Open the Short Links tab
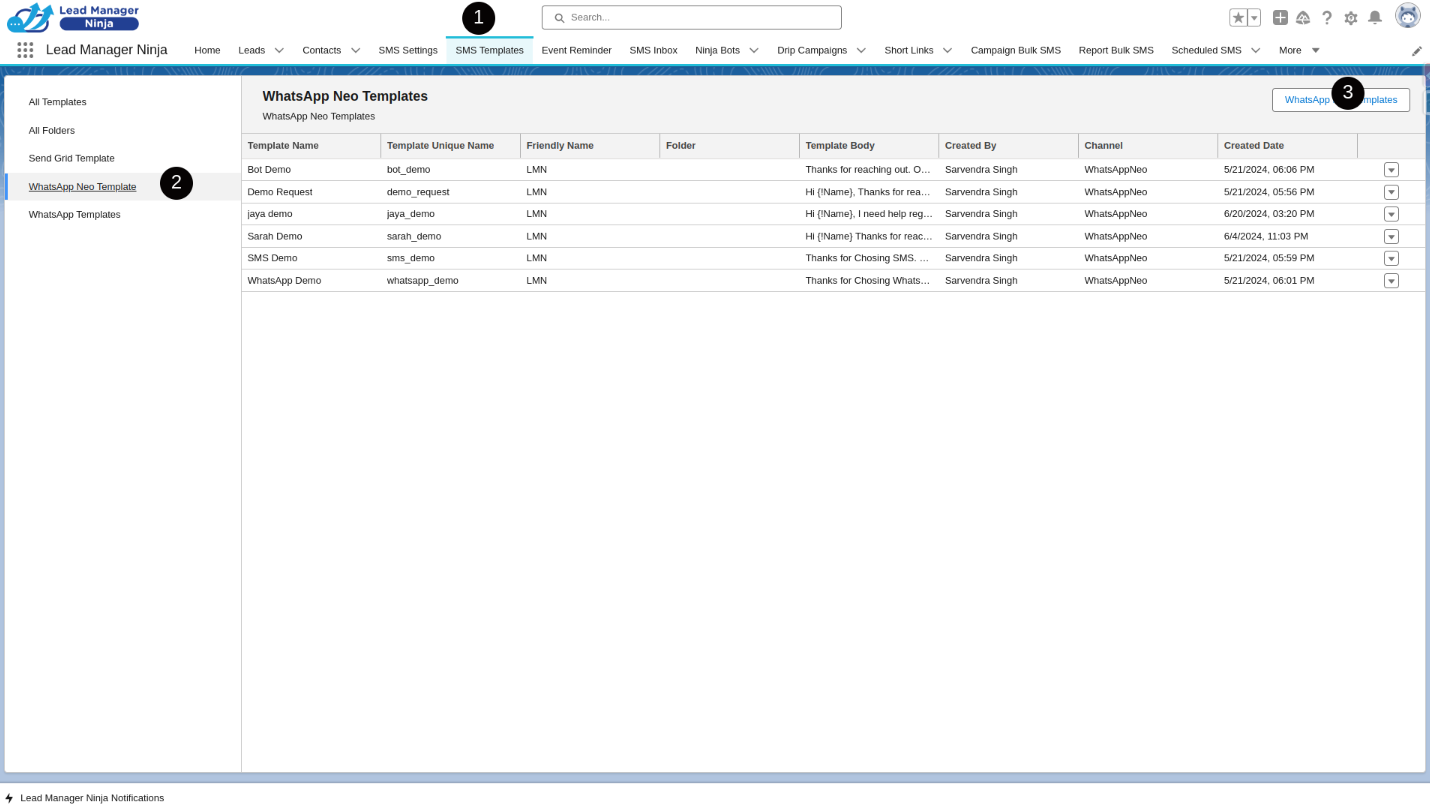The width and height of the screenshot is (1430, 811). coord(909,50)
